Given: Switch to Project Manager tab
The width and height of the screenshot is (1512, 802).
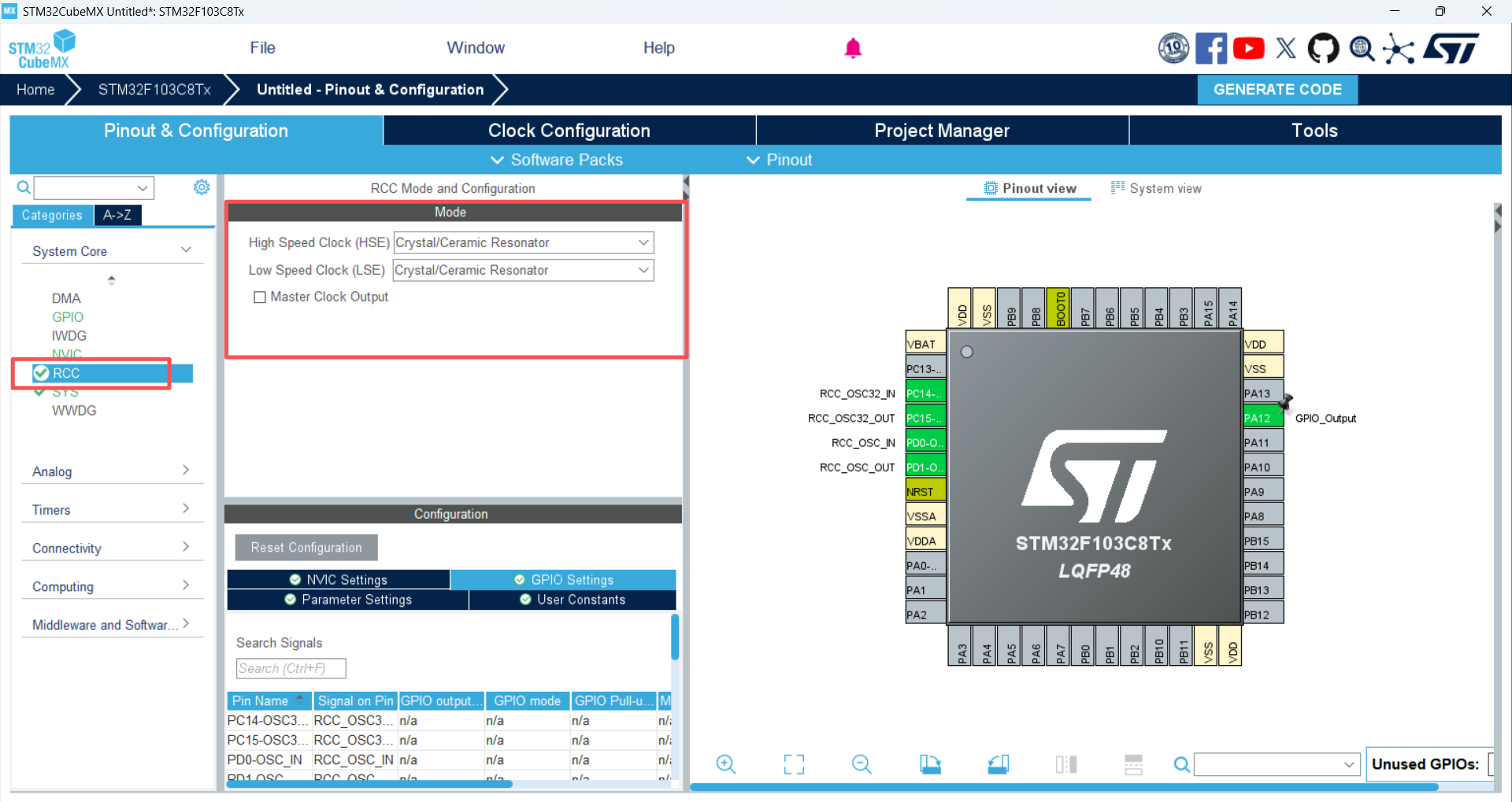Looking at the screenshot, I should [942, 131].
